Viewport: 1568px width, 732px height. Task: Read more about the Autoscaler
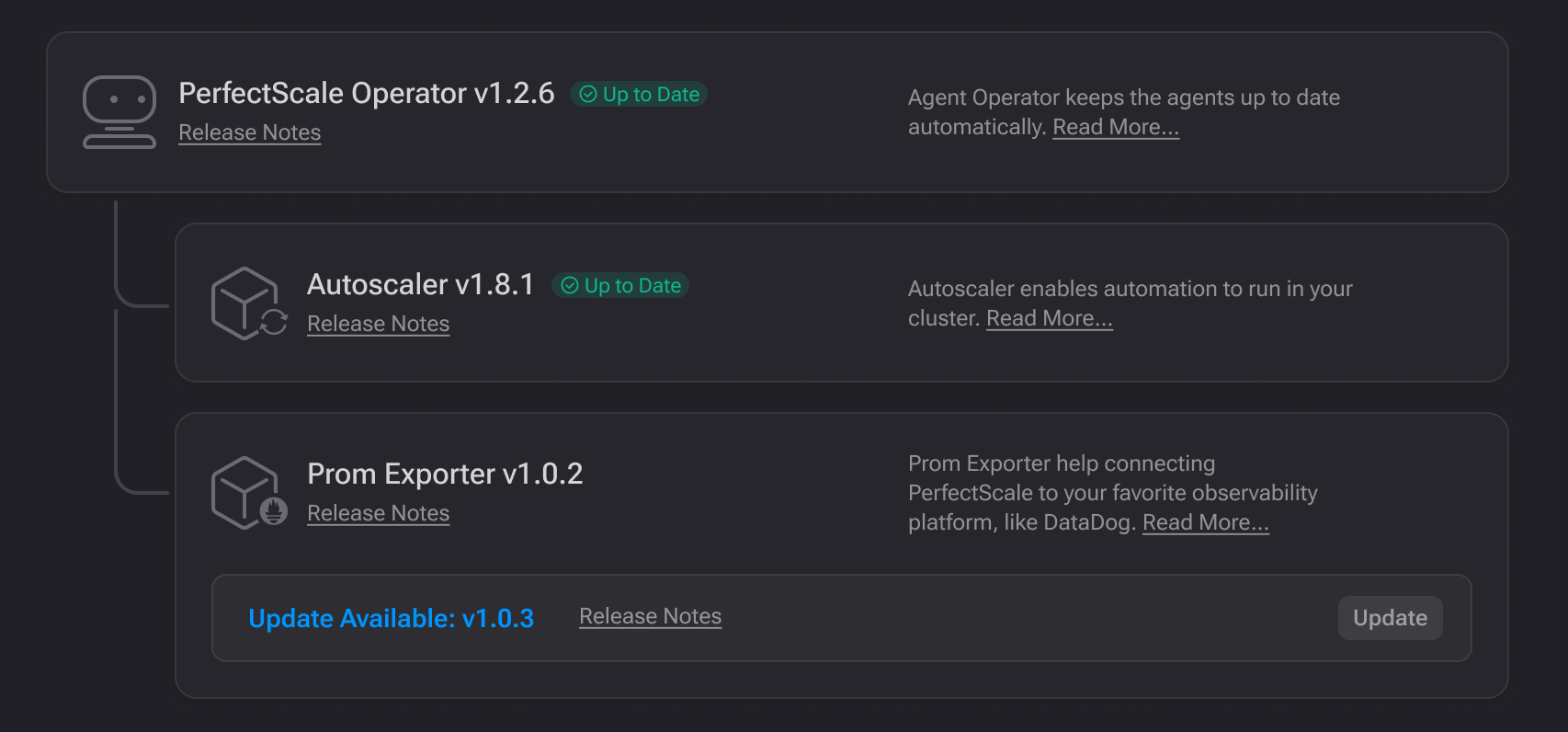1050,318
